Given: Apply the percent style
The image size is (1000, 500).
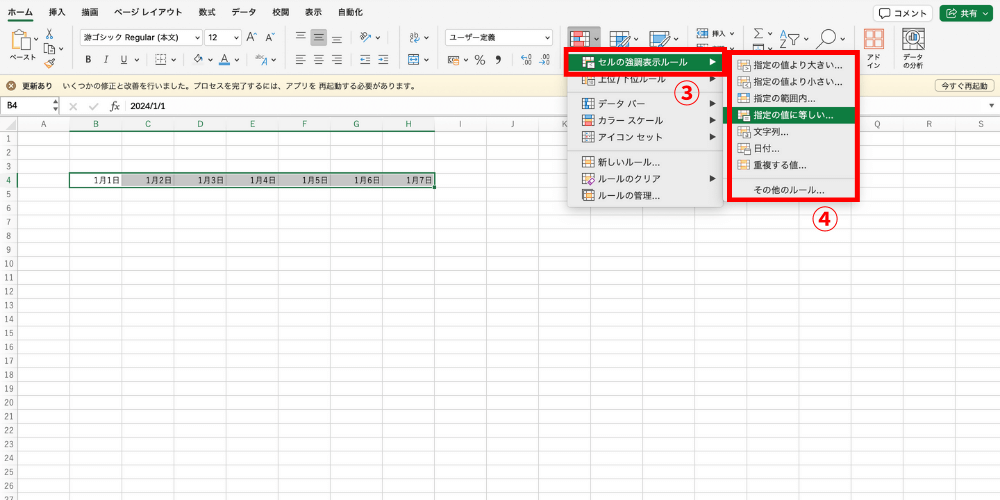Looking at the screenshot, I should click(x=480, y=60).
